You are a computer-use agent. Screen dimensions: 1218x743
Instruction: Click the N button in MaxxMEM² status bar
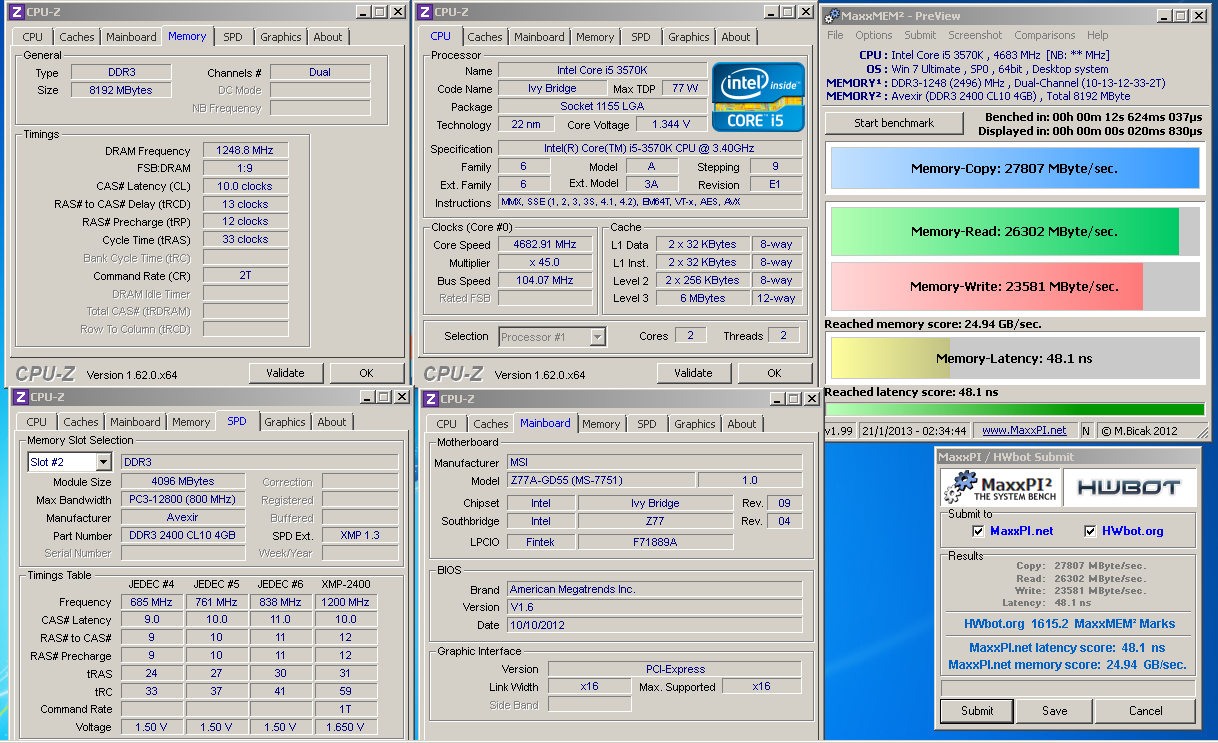click(x=1086, y=431)
